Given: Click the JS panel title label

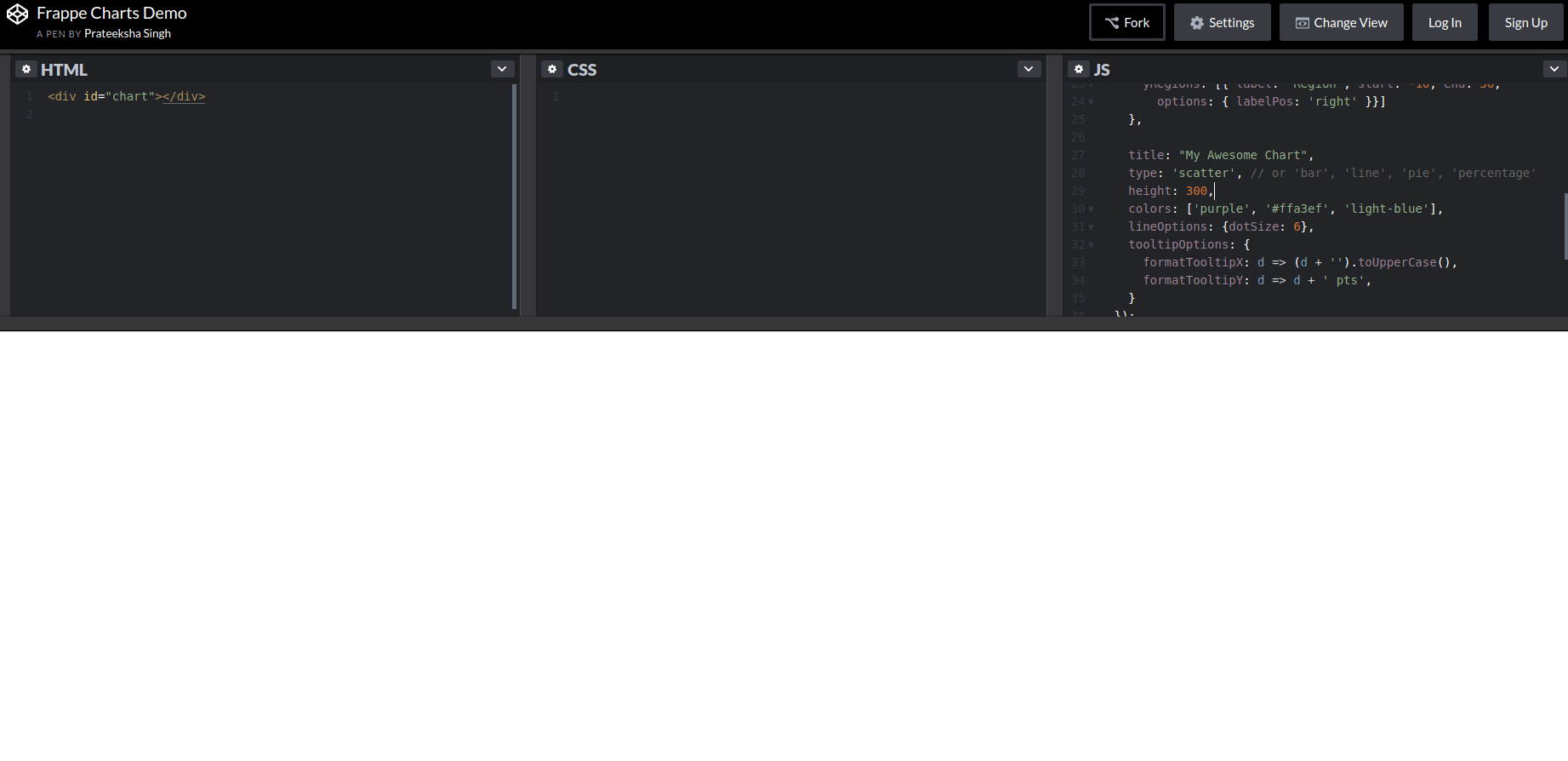Looking at the screenshot, I should click(1102, 70).
